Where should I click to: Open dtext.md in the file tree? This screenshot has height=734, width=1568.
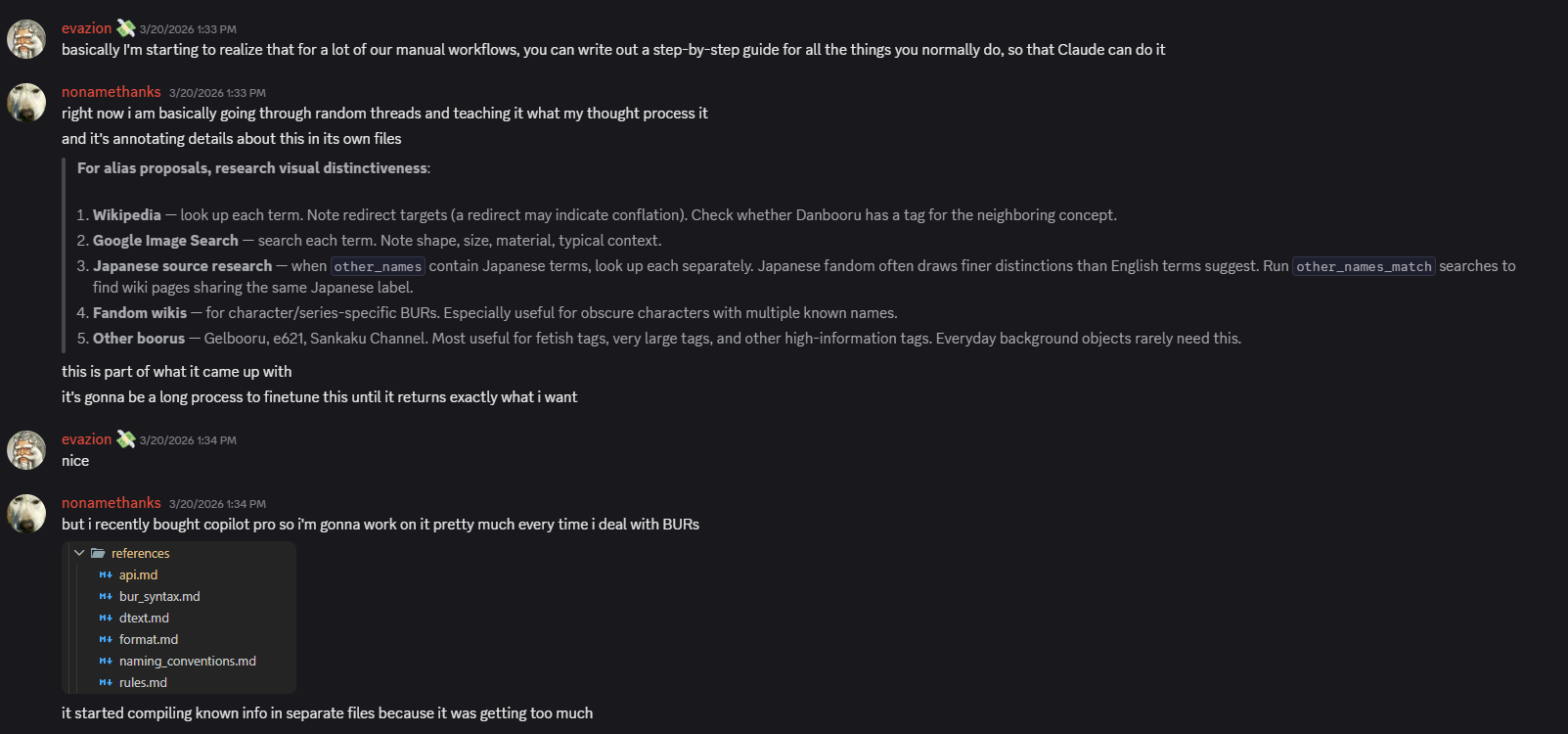[144, 619]
